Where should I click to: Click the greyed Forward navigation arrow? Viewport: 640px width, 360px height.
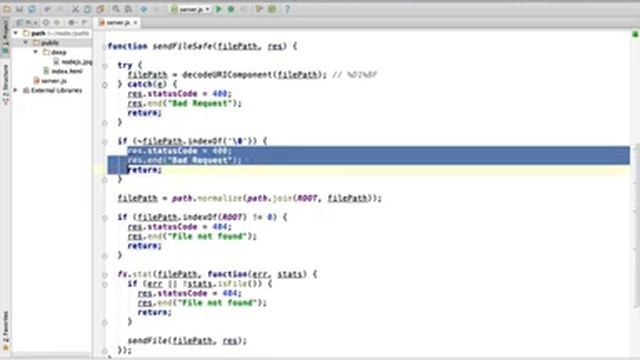156,9
